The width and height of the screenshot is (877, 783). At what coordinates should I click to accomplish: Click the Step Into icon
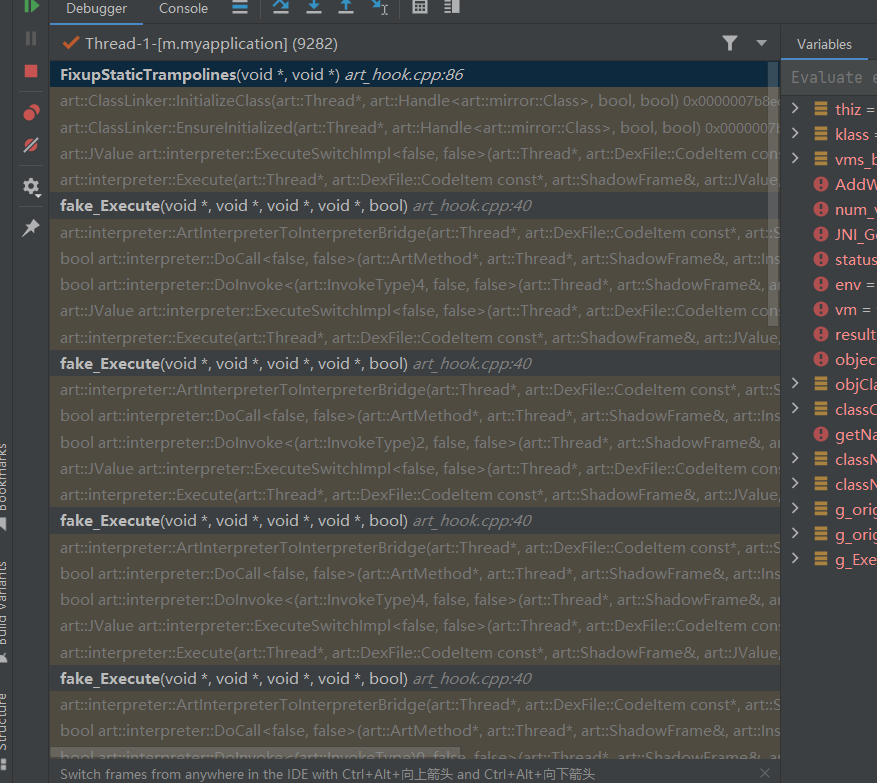314,7
